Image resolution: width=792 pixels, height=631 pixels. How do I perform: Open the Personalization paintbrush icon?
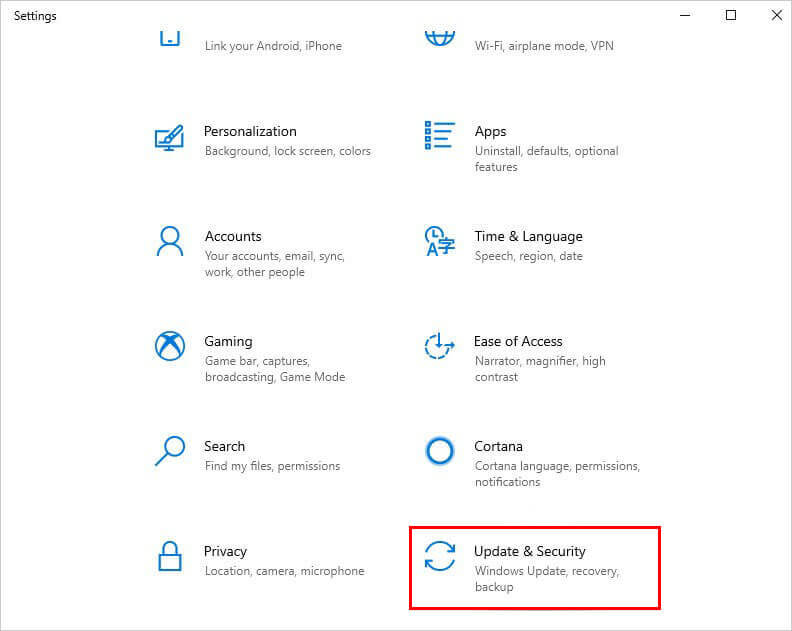click(x=169, y=138)
